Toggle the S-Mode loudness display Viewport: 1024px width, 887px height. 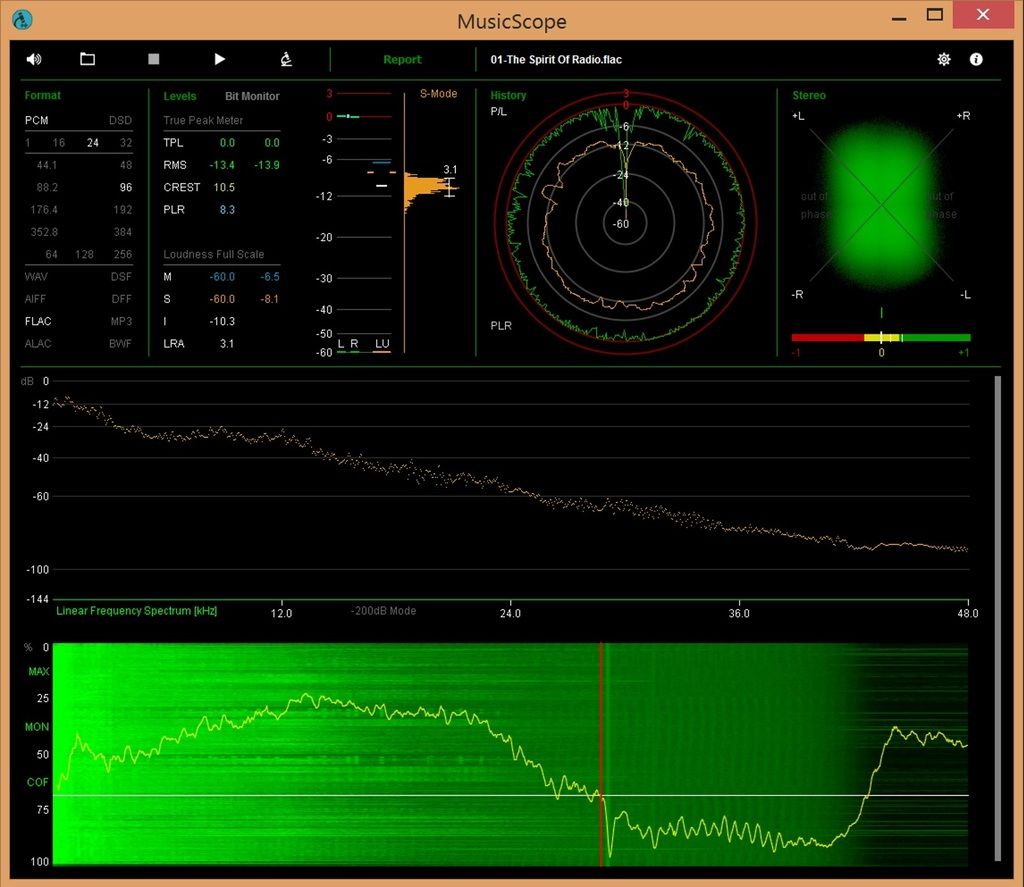(438, 94)
